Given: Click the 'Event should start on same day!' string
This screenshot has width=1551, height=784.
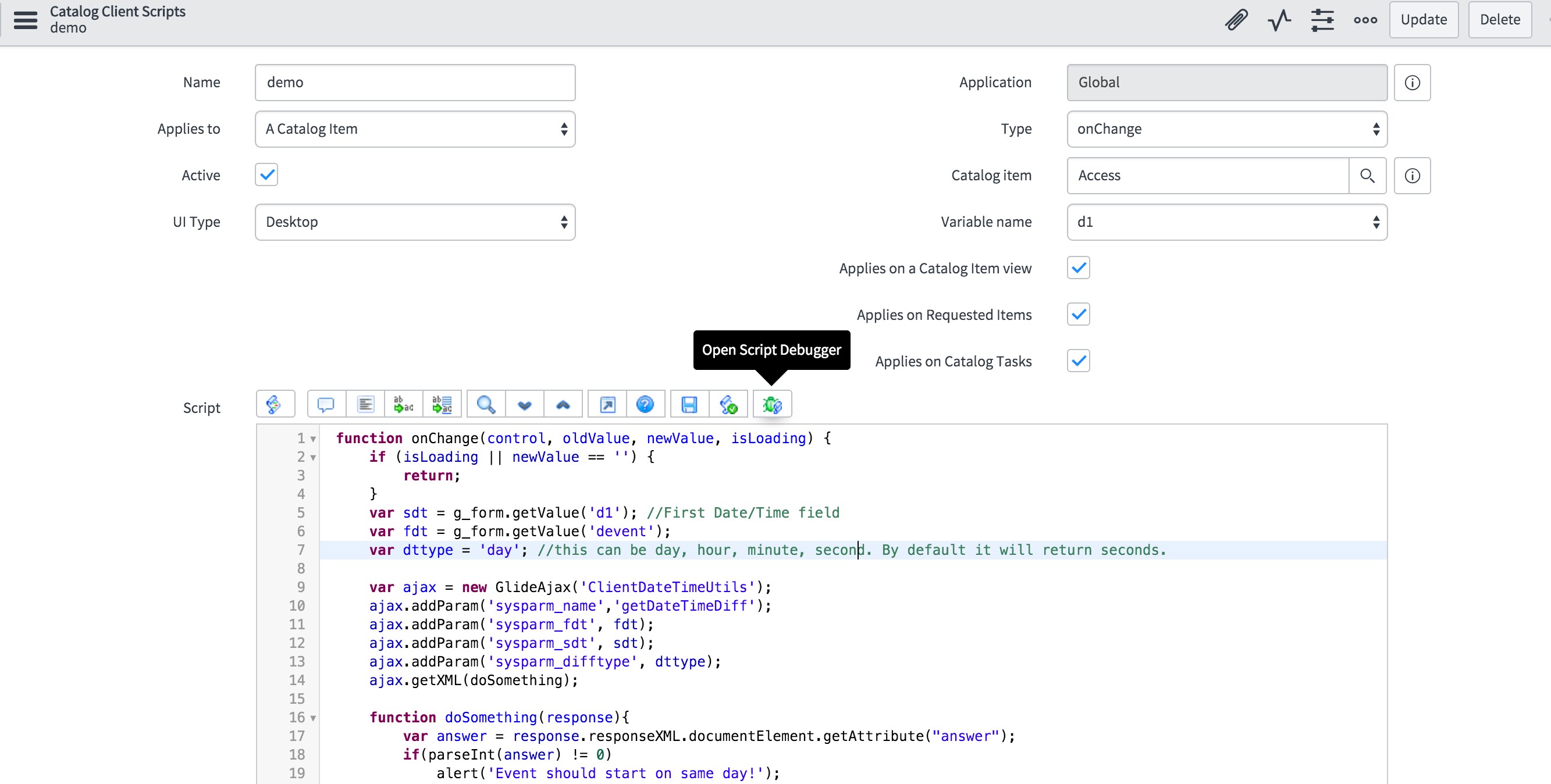Looking at the screenshot, I should (x=625, y=774).
